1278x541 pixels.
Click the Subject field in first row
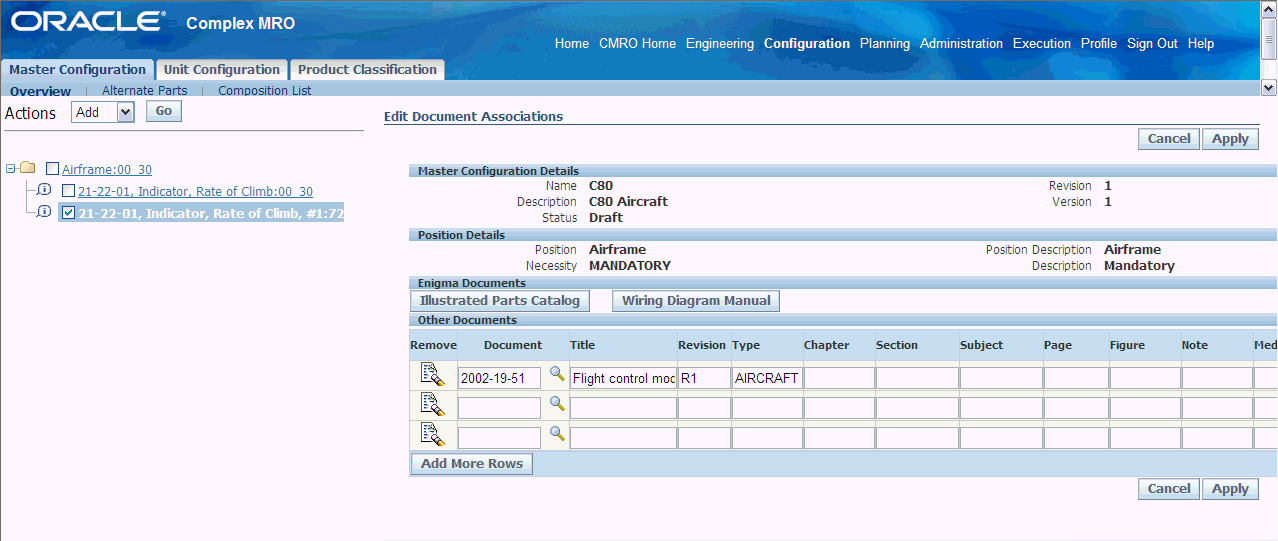pos(1001,378)
